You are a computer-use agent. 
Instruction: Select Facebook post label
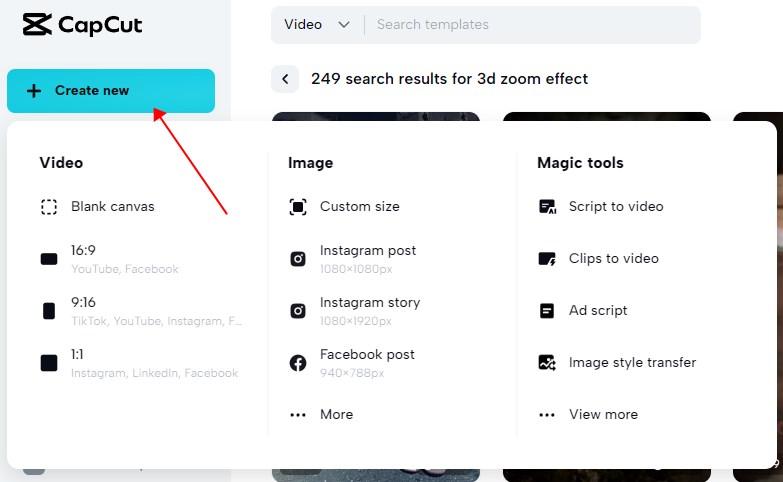pyautogui.click(x=368, y=354)
